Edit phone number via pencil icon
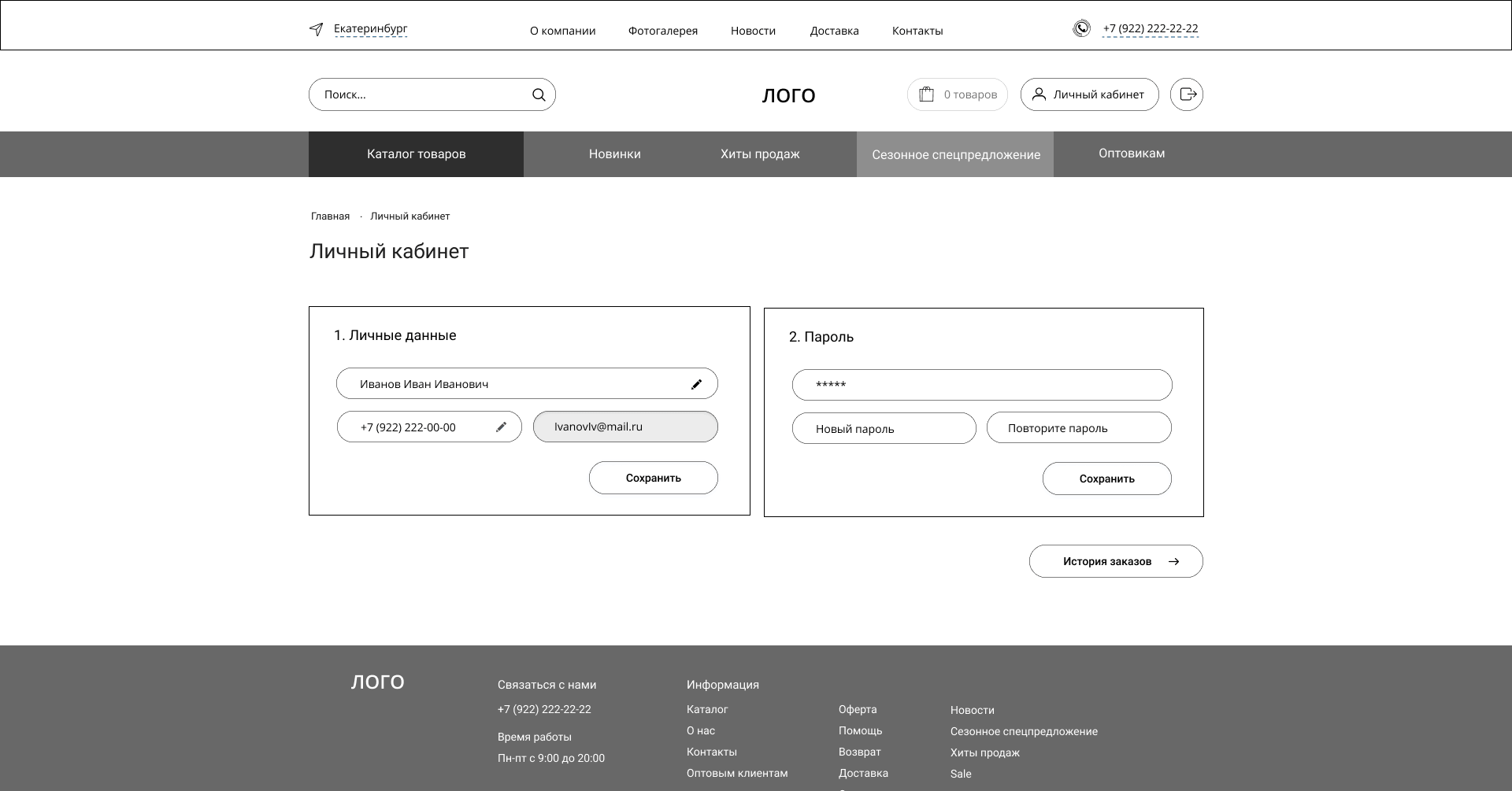1512x791 pixels. pos(501,427)
